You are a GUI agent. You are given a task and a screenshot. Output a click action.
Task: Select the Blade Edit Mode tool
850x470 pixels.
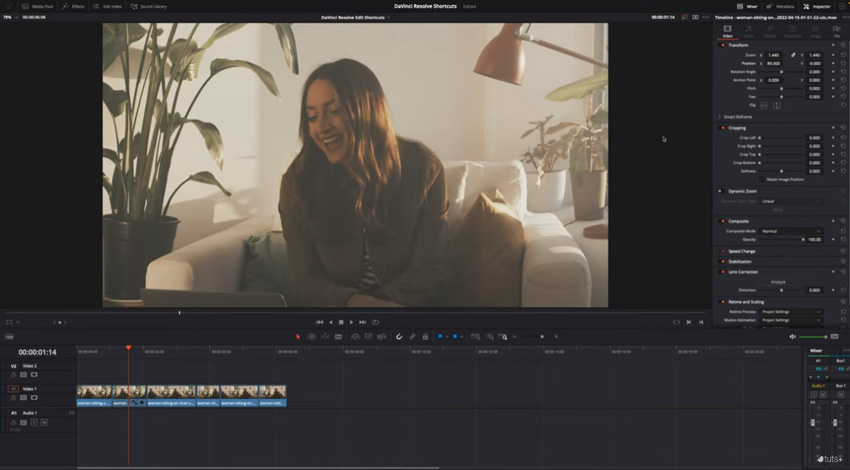[338, 337]
